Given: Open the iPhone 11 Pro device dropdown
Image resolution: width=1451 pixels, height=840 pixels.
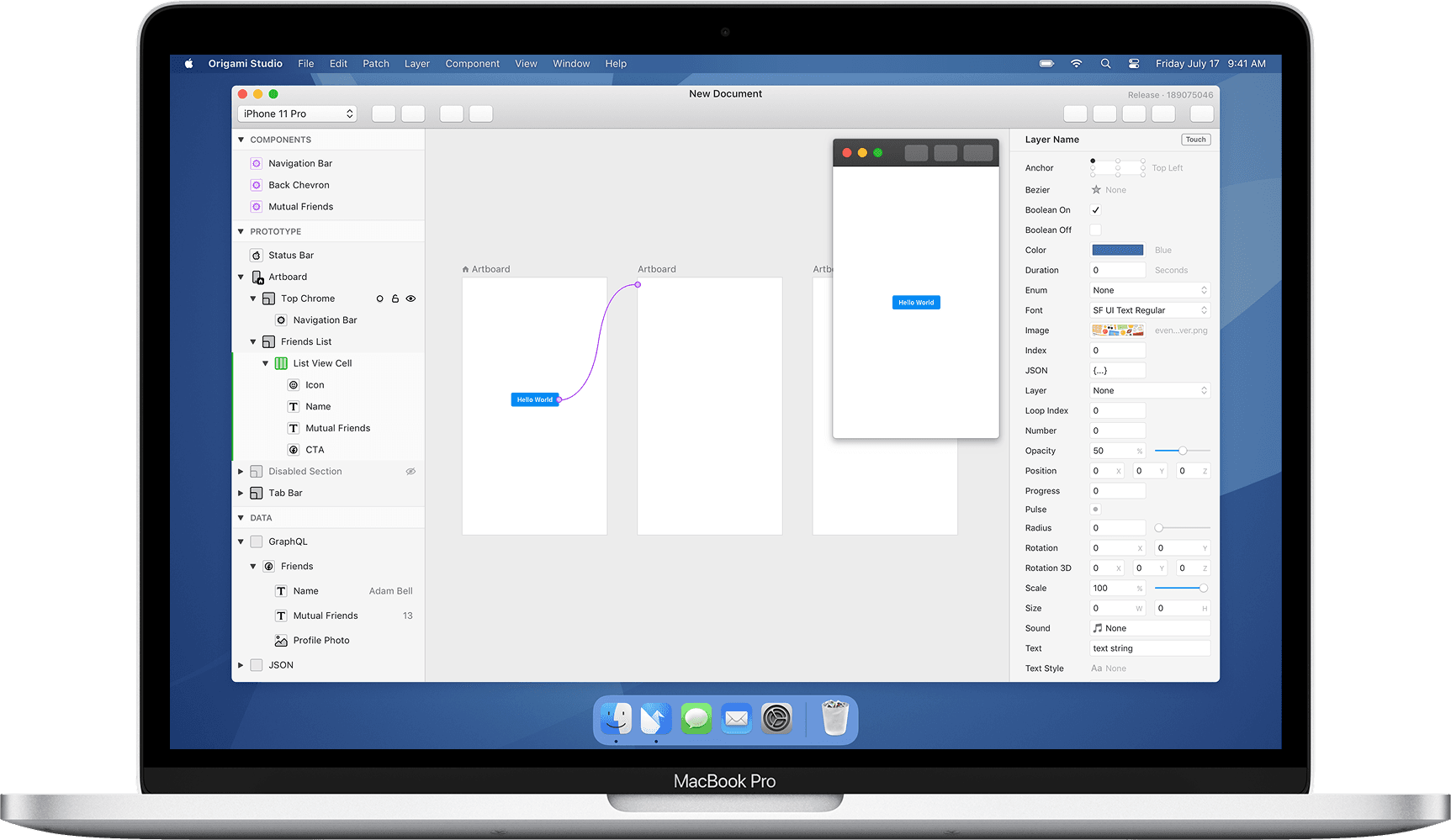Looking at the screenshot, I should click(298, 114).
